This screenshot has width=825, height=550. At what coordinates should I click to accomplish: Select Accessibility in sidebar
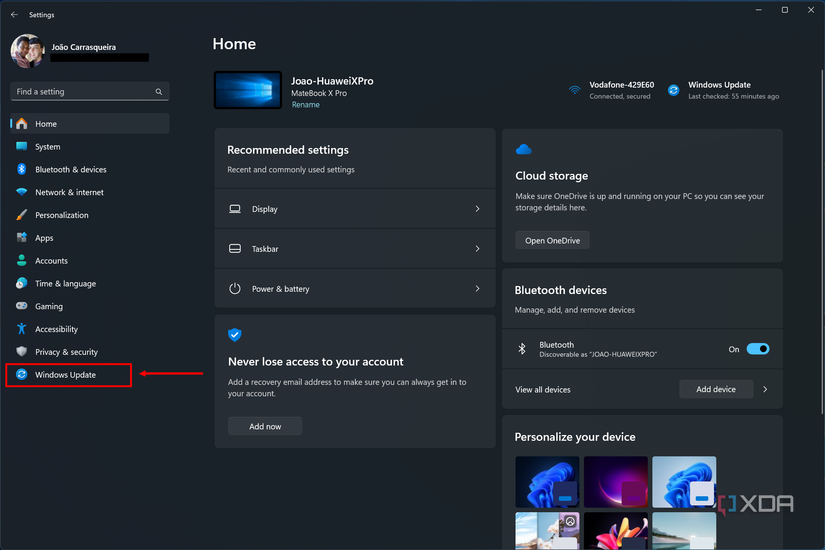pyautogui.click(x=89, y=328)
